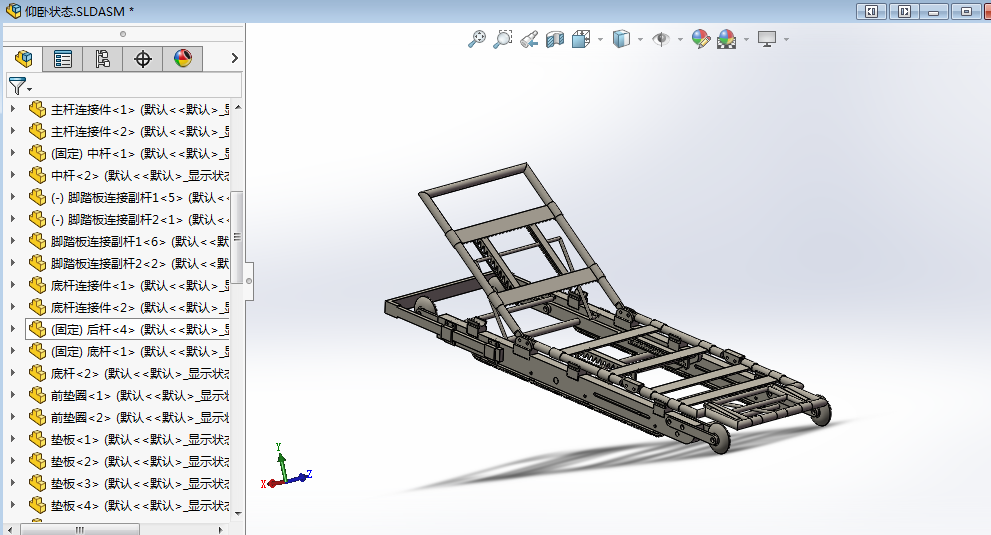991x535 pixels.
Task: Click View Settings monitor icon
Action: tap(767, 39)
